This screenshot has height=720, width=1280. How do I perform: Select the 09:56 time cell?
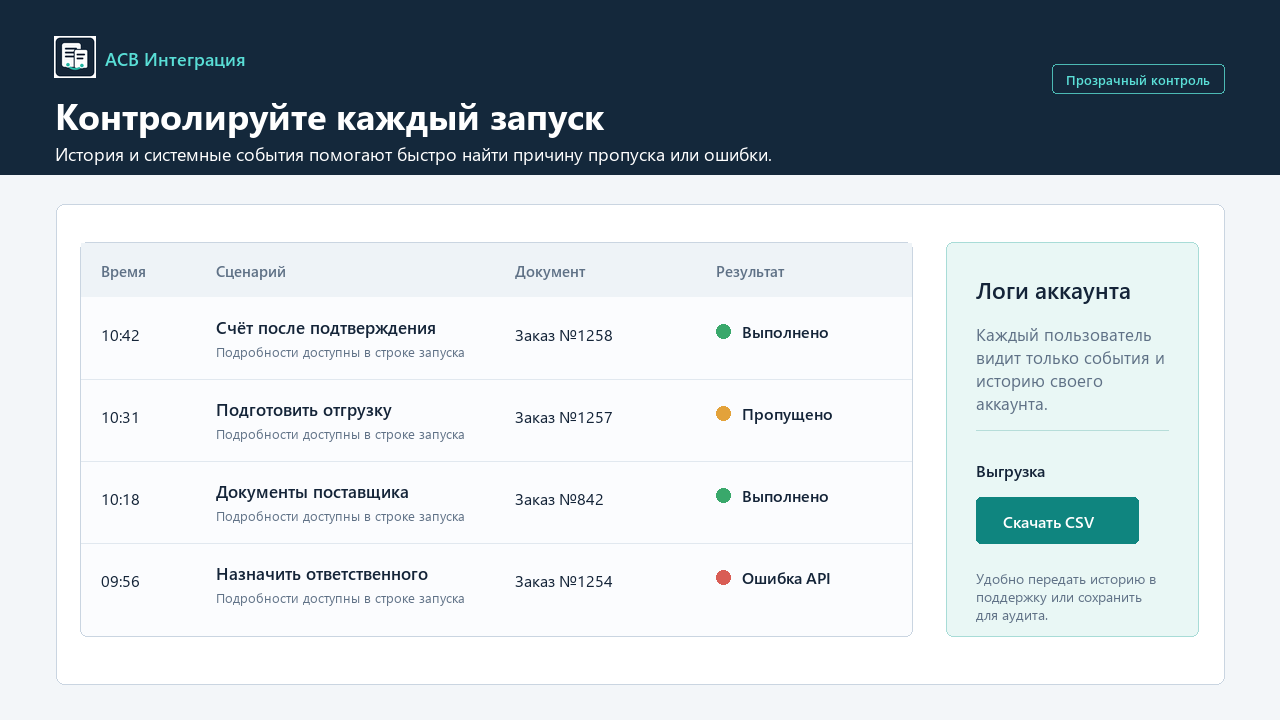[120, 582]
